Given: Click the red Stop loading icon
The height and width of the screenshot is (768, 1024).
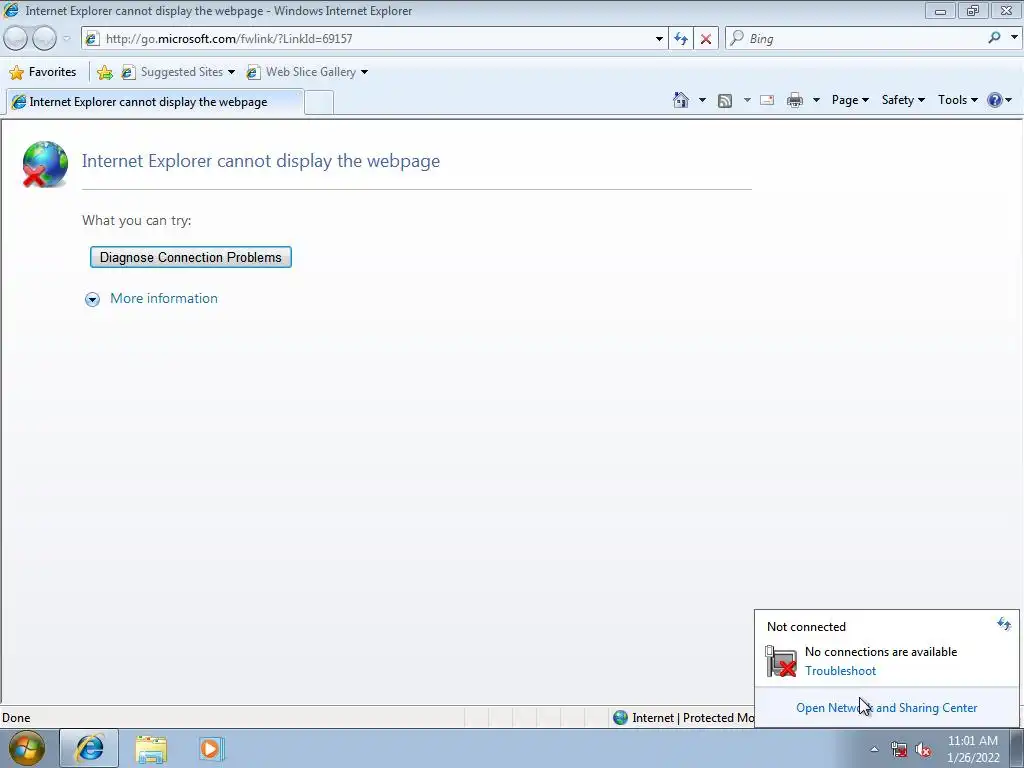Looking at the screenshot, I should tap(706, 39).
